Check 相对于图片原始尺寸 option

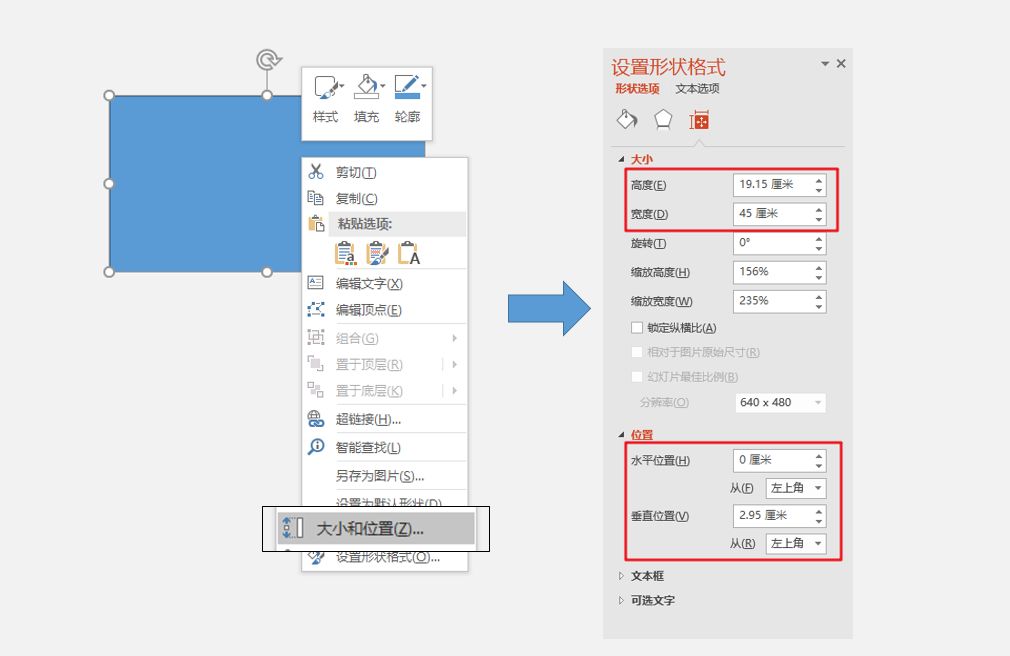click(637, 351)
